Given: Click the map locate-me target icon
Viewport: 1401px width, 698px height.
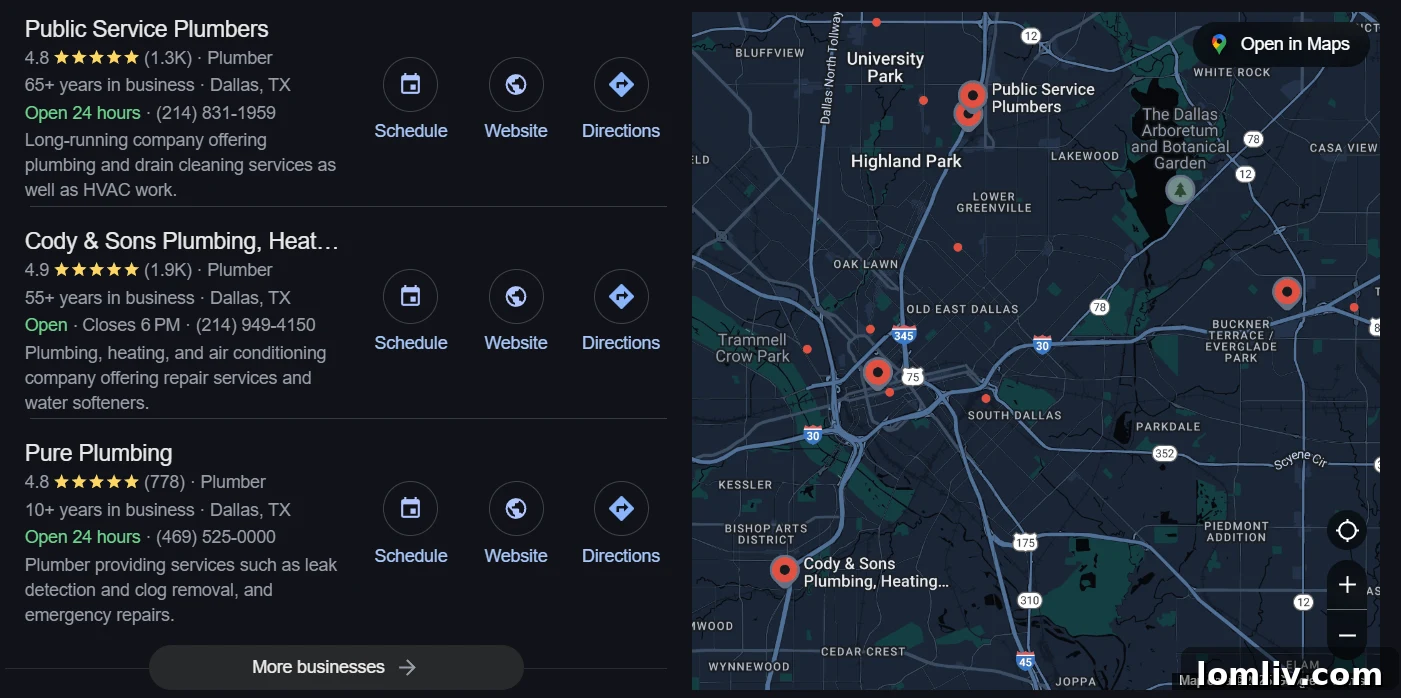Looking at the screenshot, I should pos(1346,530).
